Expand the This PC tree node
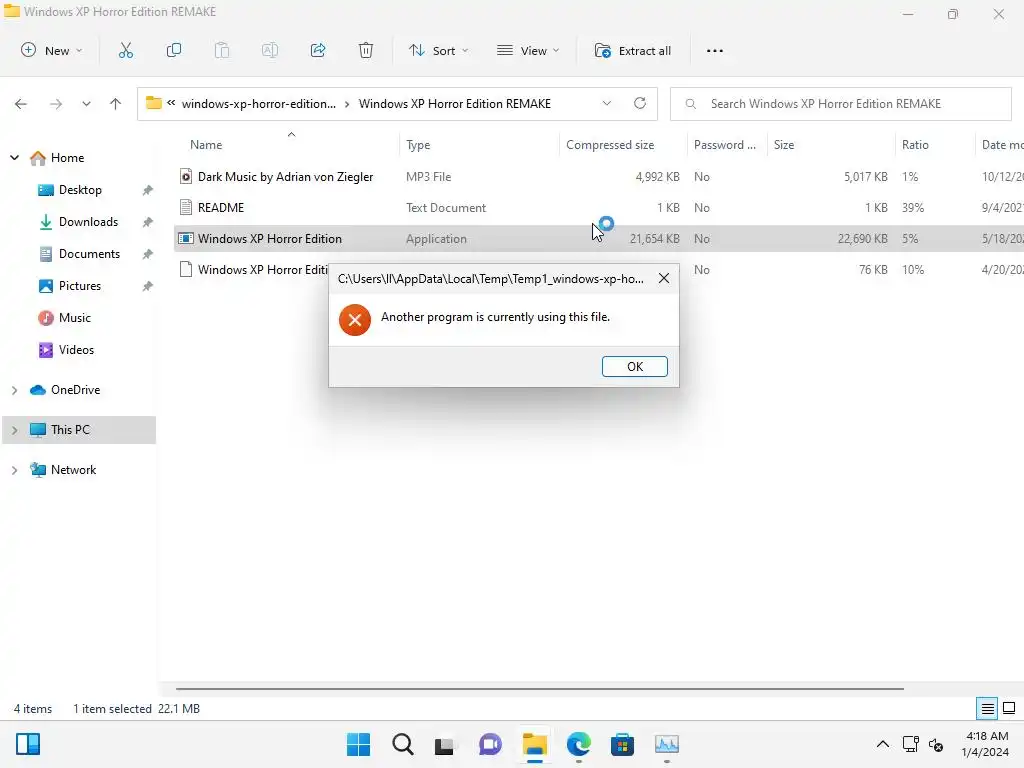 tap(14, 430)
